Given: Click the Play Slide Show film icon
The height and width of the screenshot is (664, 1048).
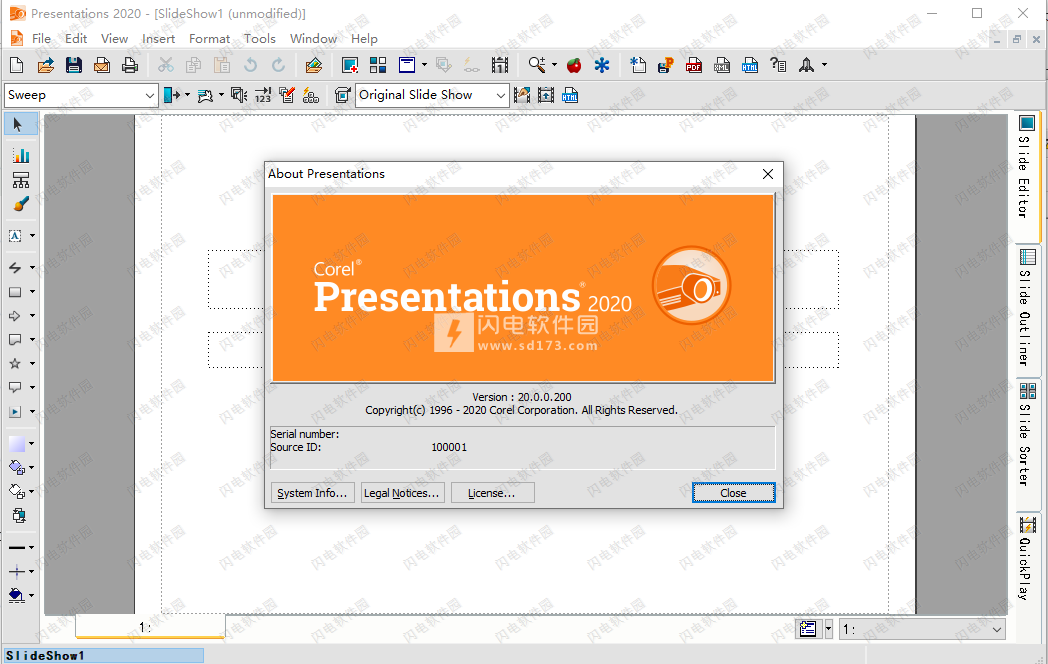Looking at the screenshot, I should point(499,65).
